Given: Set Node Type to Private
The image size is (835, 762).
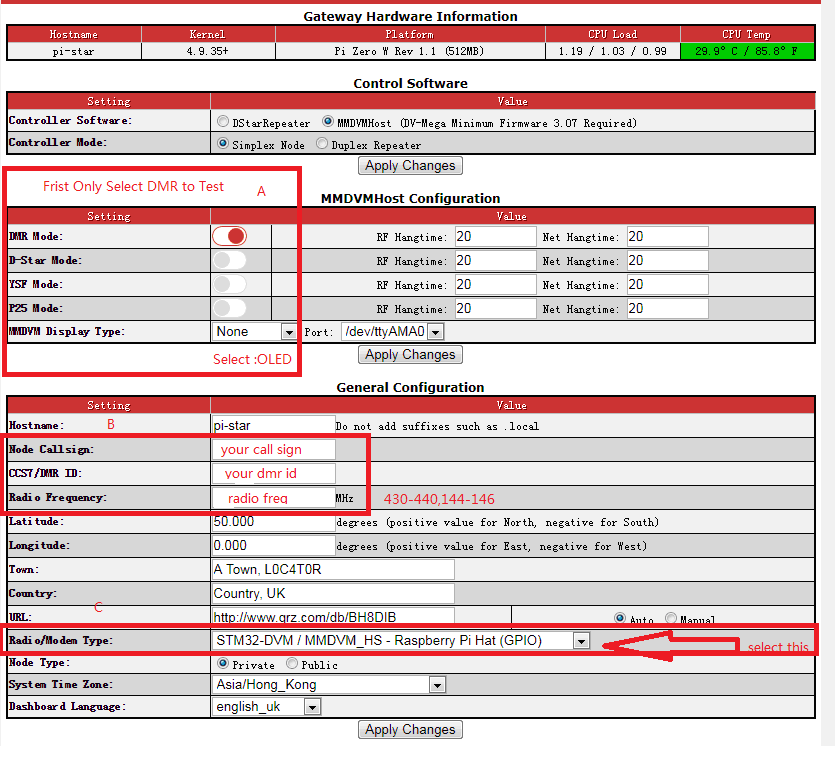Looking at the screenshot, I should point(223,663).
